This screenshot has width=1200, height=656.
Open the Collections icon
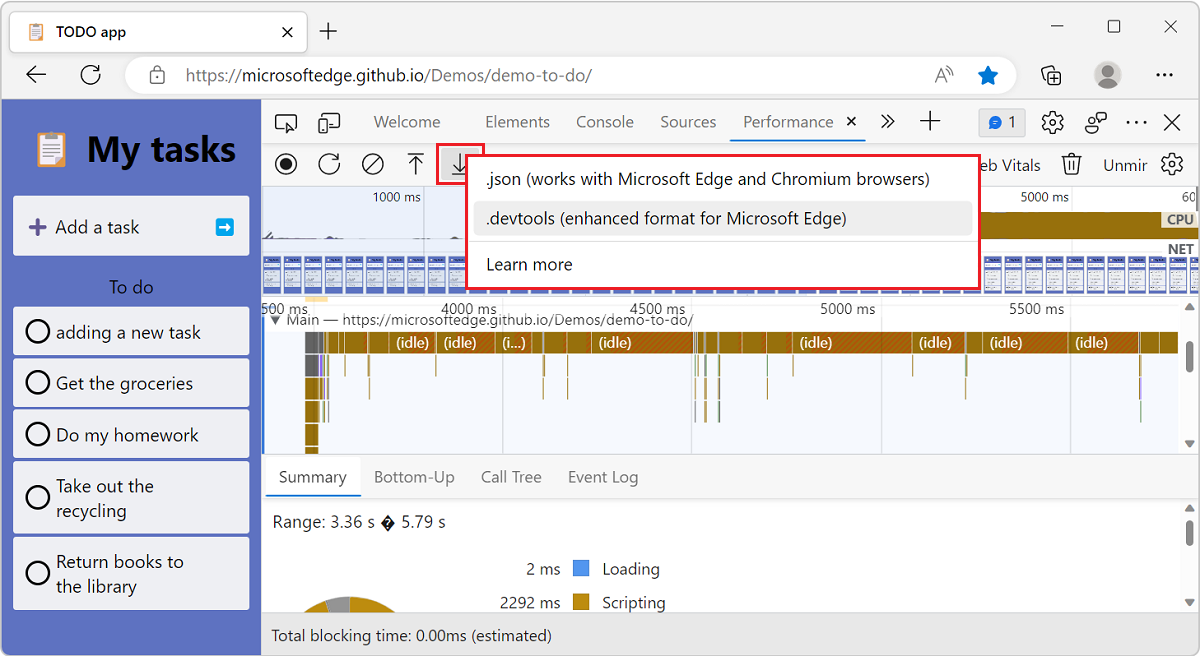[x=1051, y=75]
